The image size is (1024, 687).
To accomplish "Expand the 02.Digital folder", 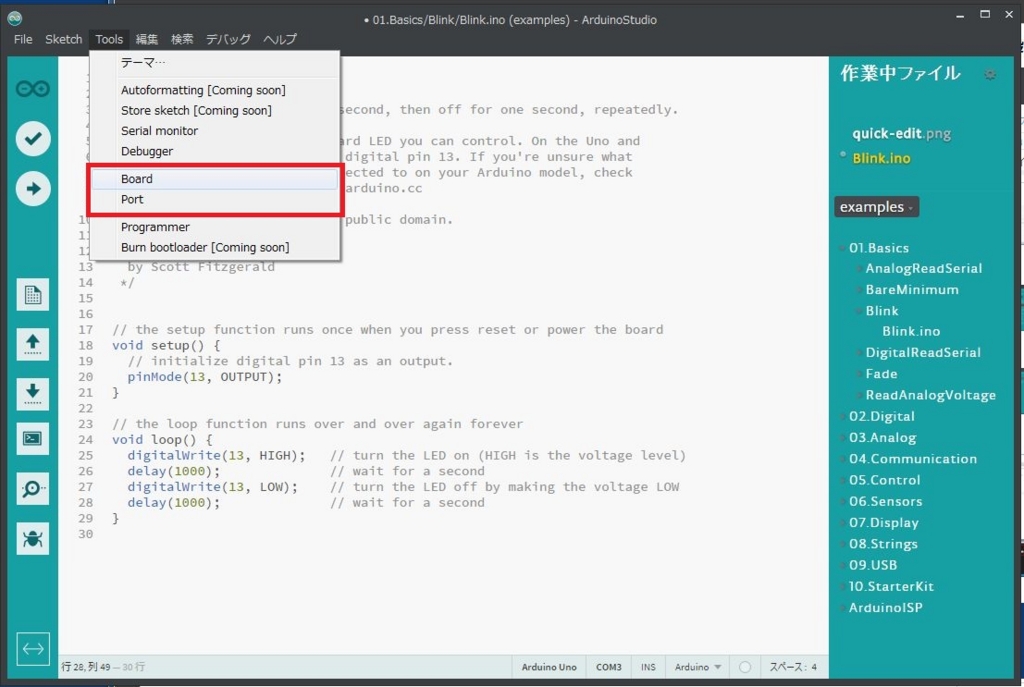I will point(881,416).
